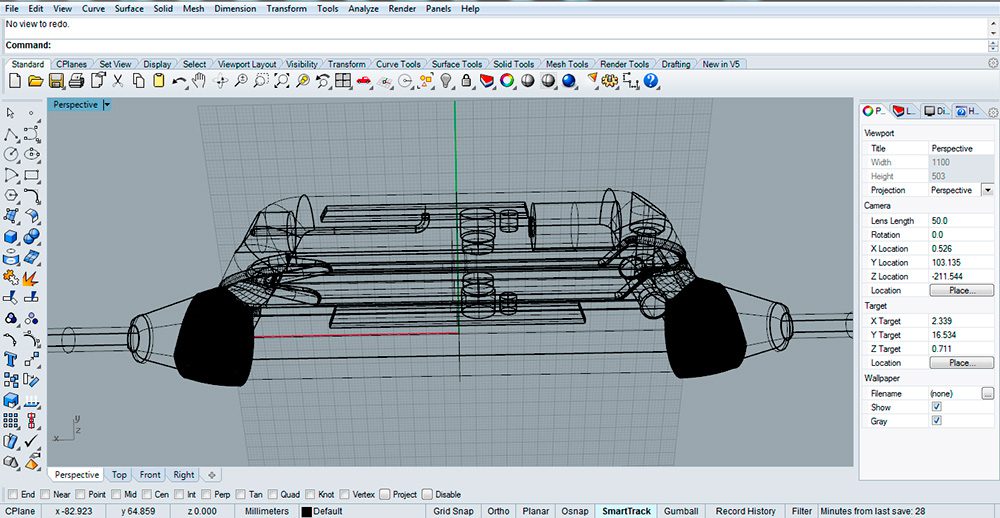
Task: Select the Text tool in left toolbar
Action: pyautogui.click(x=11, y=359)
